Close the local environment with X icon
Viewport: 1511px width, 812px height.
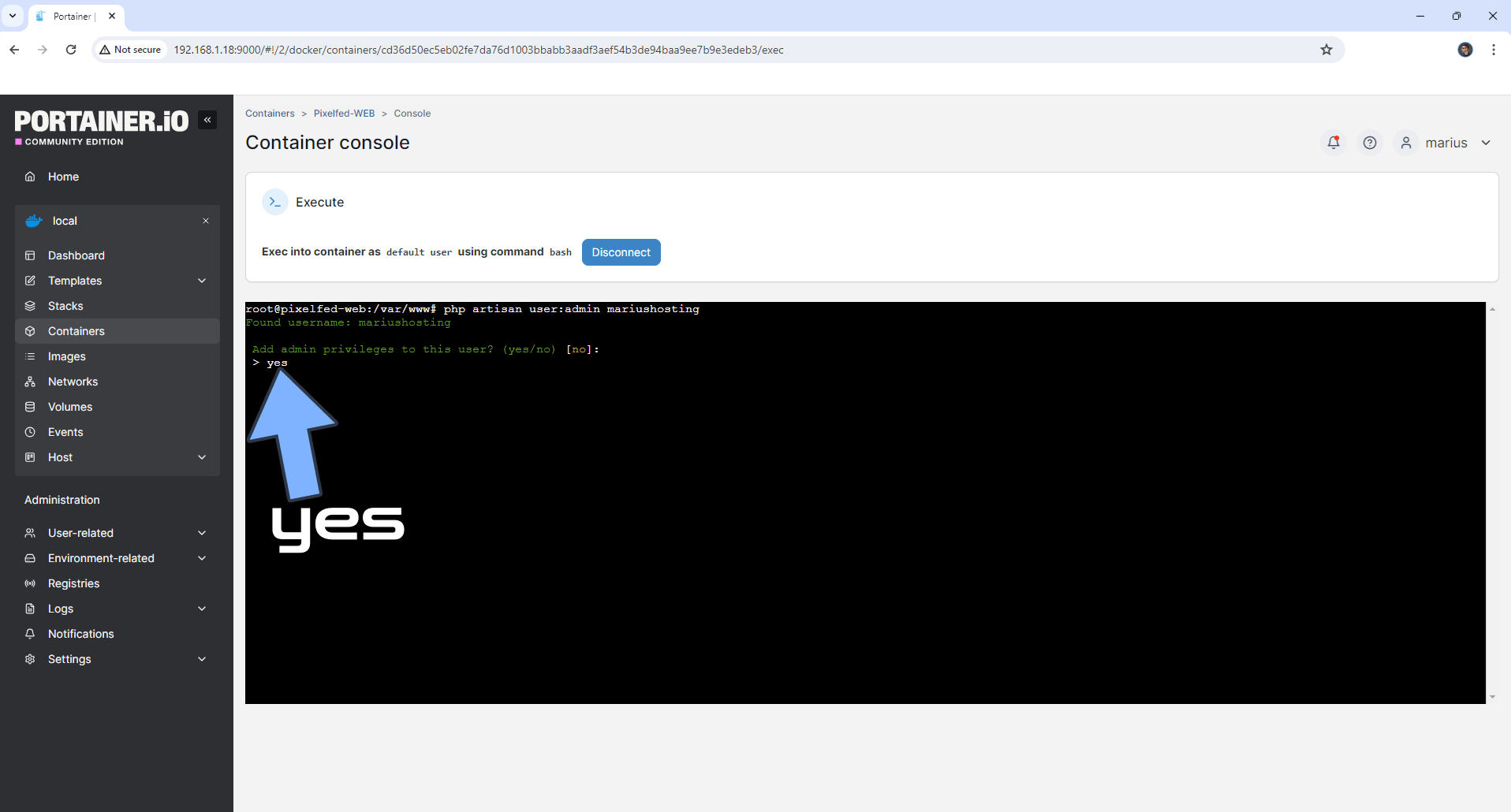tap(206, 221)
